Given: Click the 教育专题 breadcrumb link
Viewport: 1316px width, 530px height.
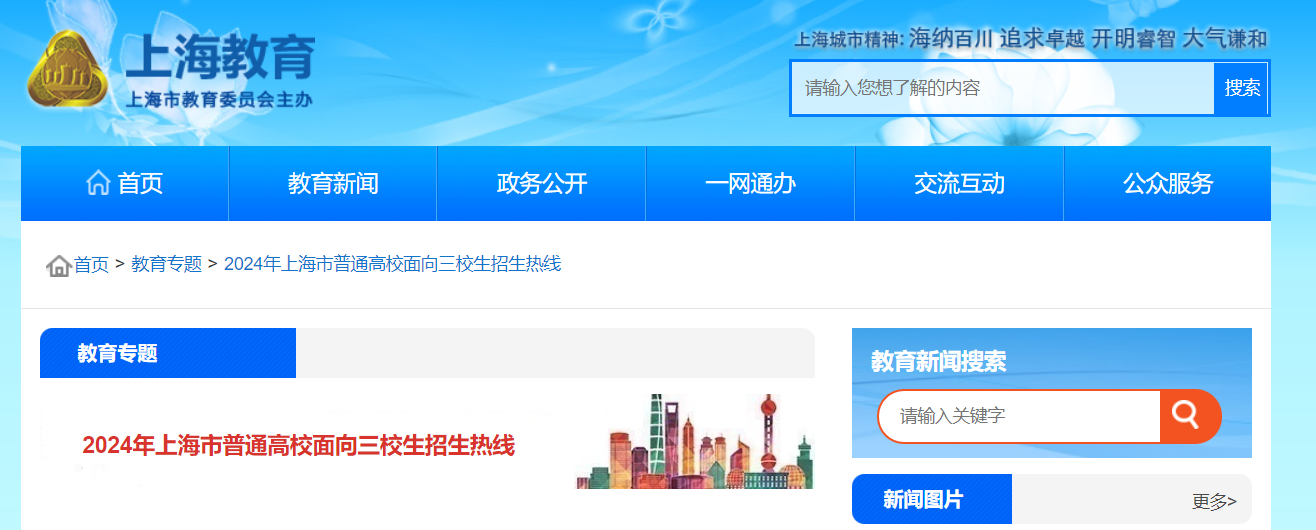Looking at the screenshot, I should click(166, 264).
